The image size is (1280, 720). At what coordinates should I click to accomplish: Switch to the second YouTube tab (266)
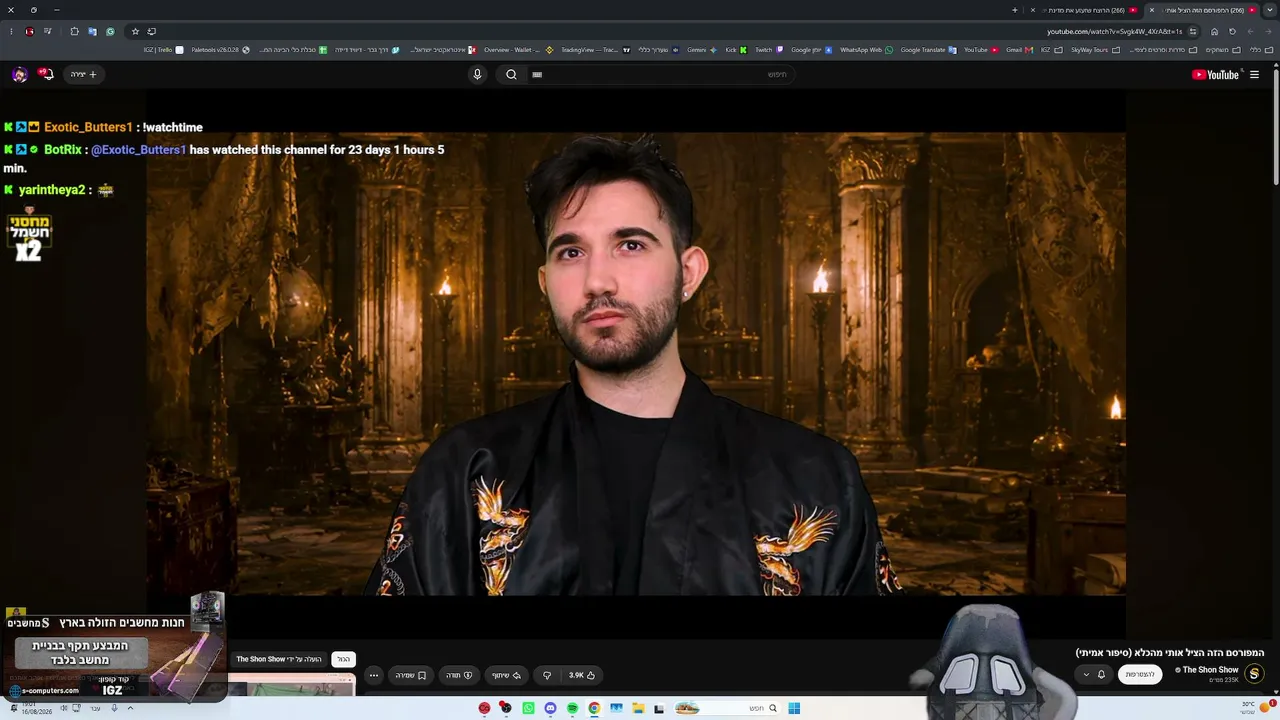tap(1085, 10)
